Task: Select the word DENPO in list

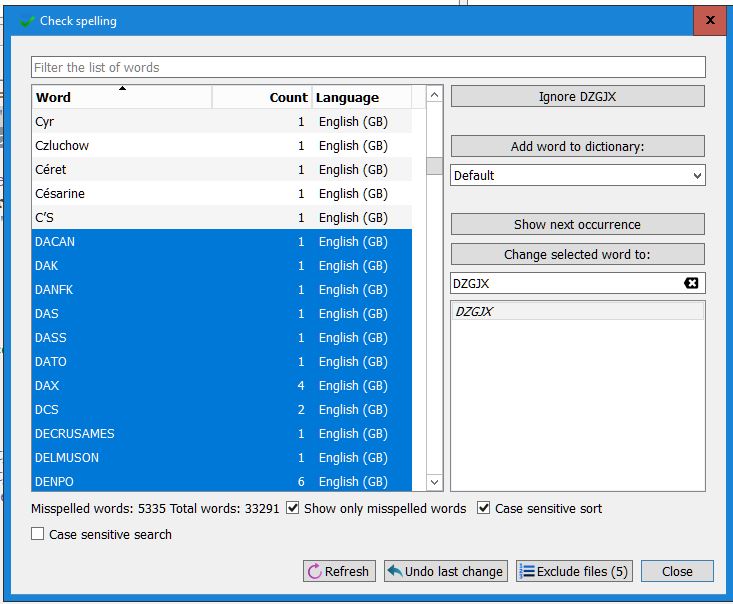Action: (222, 482)
